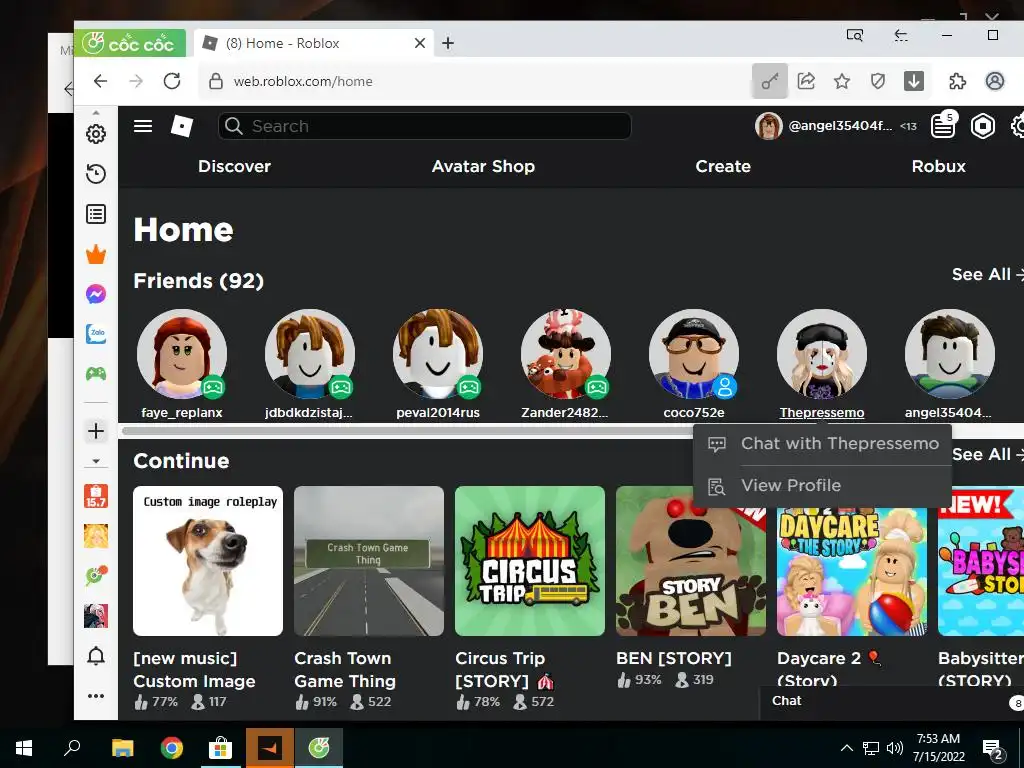The width and height of the screenshot is (1024, 768).
Task: Open coco752e friend avatar
Action: [694, 354]
